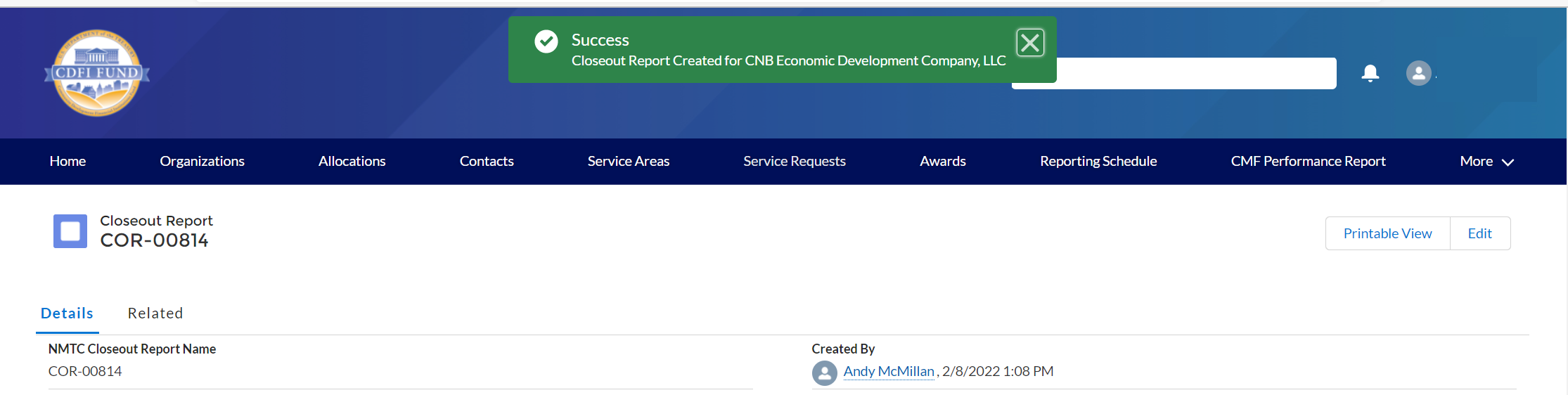The height and width of the screenshot is (395, 1568).
Task: Click the CDFI Fund logo
Action: click(97, 73)
